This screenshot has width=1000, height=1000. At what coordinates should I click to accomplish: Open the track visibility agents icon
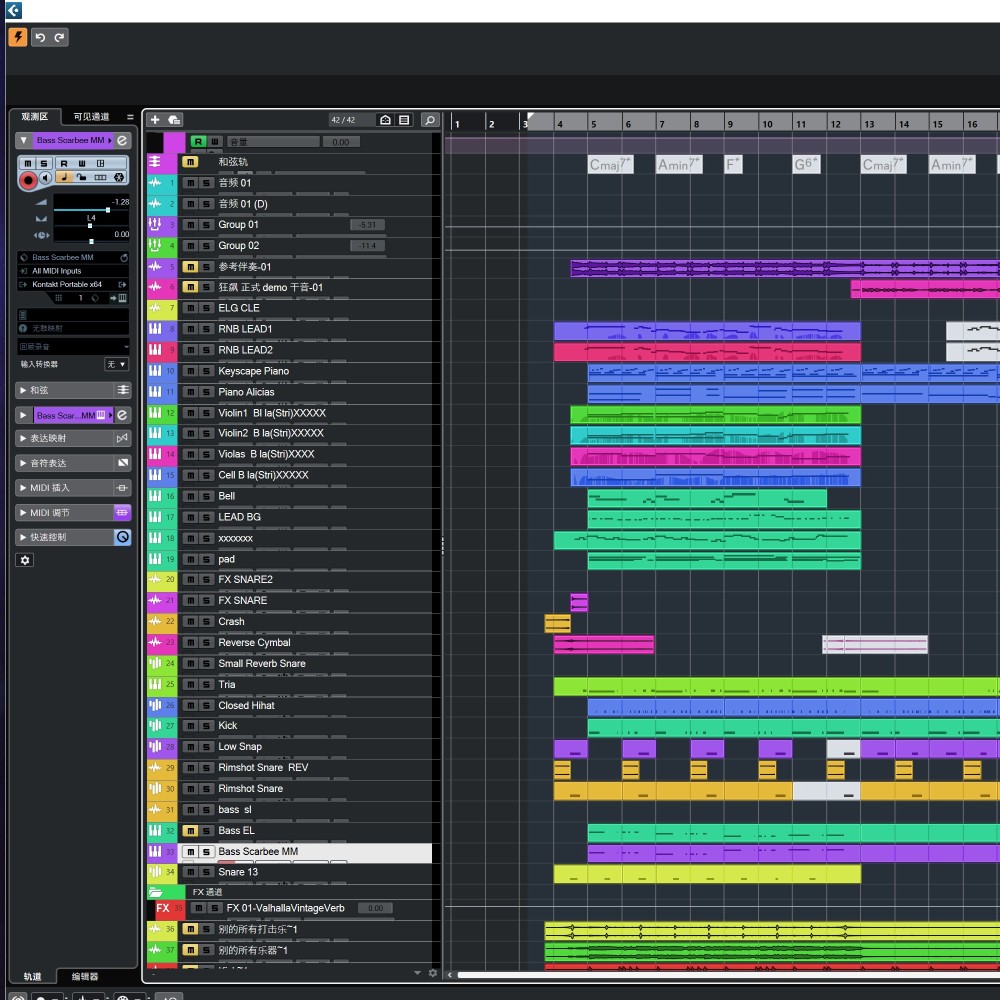pyautogui.click(x=385, y=119)
